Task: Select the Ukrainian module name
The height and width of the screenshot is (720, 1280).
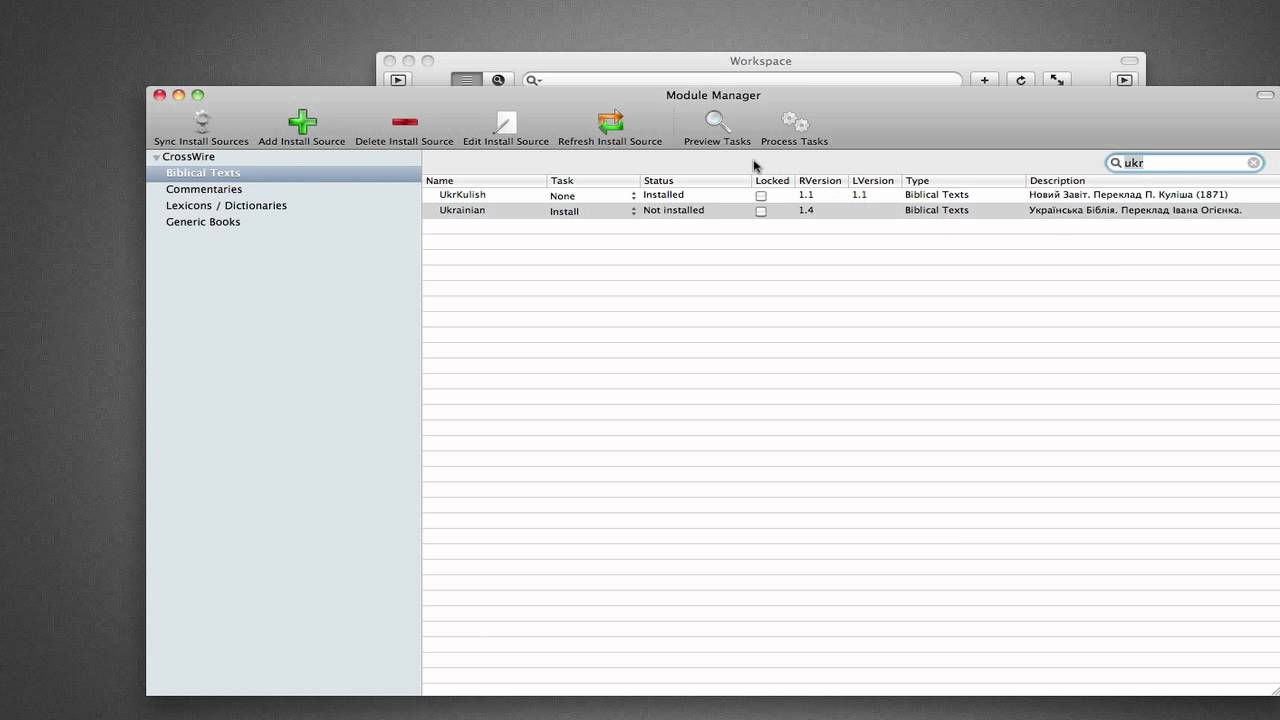Action: [462, 211]
